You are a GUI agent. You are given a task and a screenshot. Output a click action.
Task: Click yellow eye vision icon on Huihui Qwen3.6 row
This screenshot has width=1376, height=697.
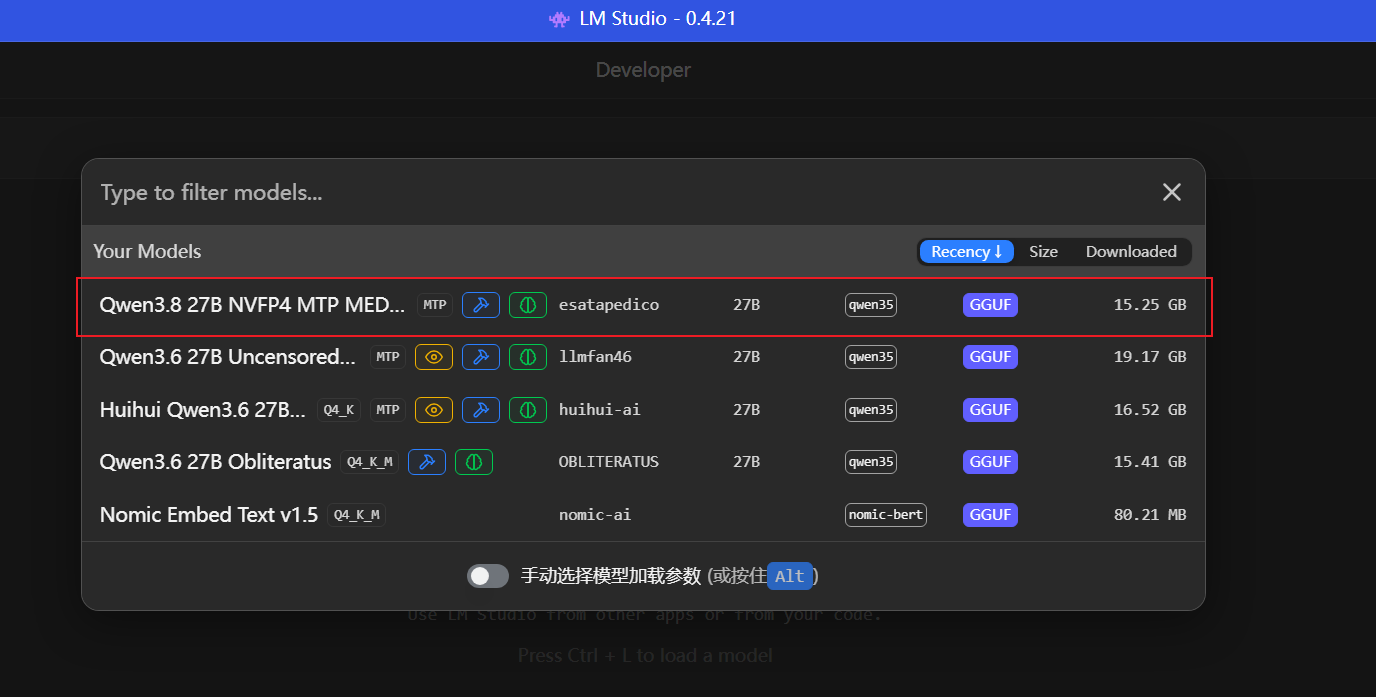434,410
